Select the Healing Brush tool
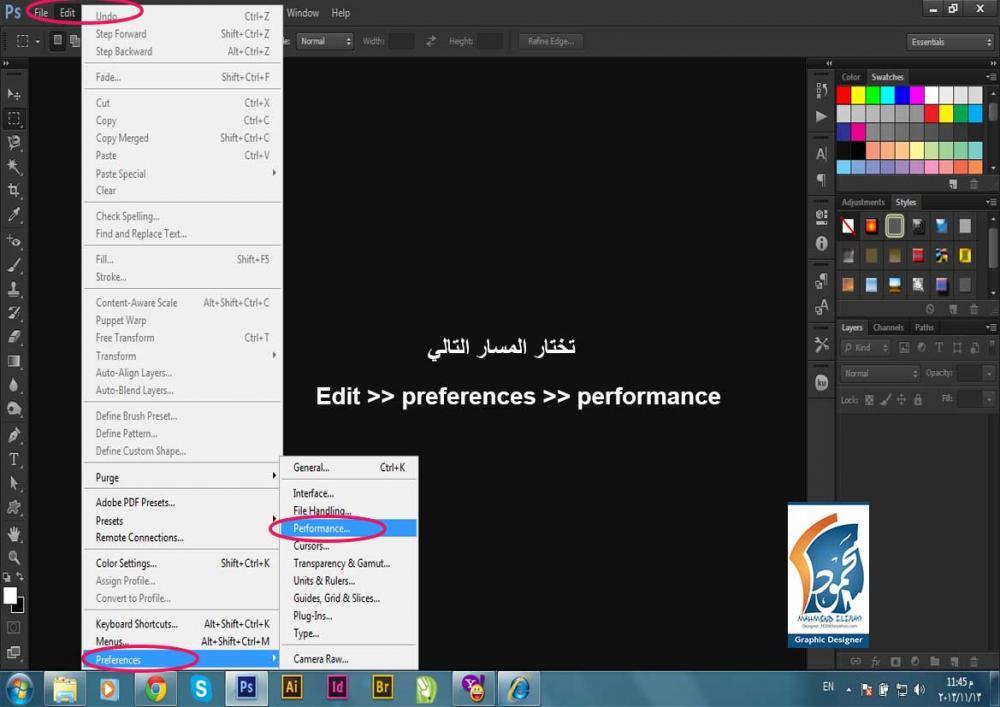 click(13, 240)
